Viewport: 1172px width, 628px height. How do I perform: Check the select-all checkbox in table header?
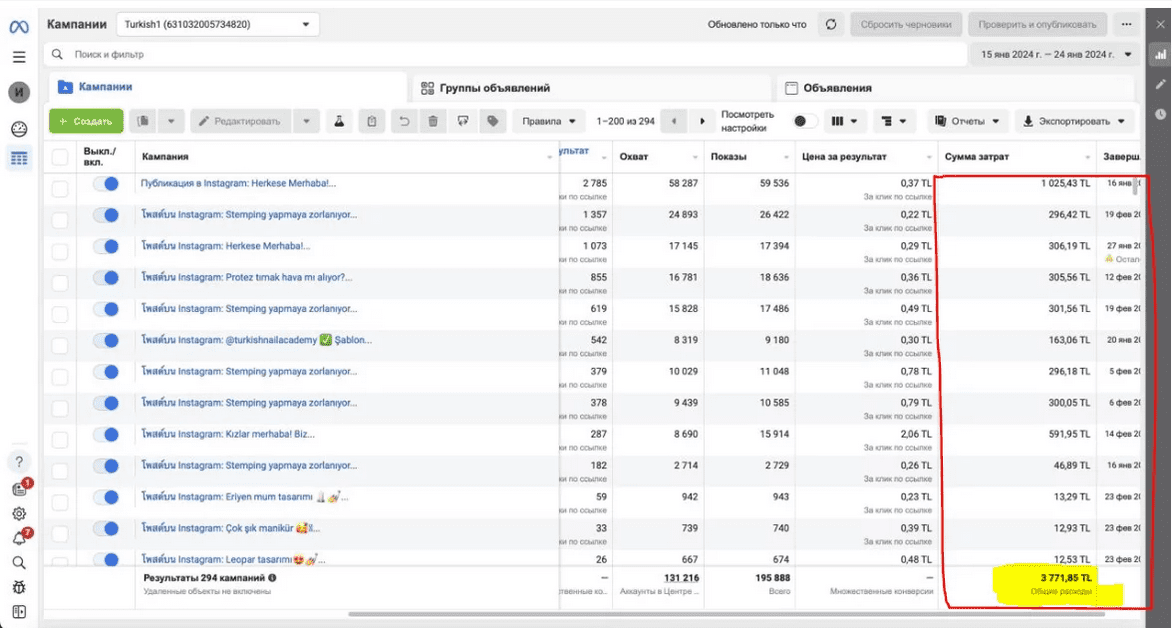coord(60,157)
